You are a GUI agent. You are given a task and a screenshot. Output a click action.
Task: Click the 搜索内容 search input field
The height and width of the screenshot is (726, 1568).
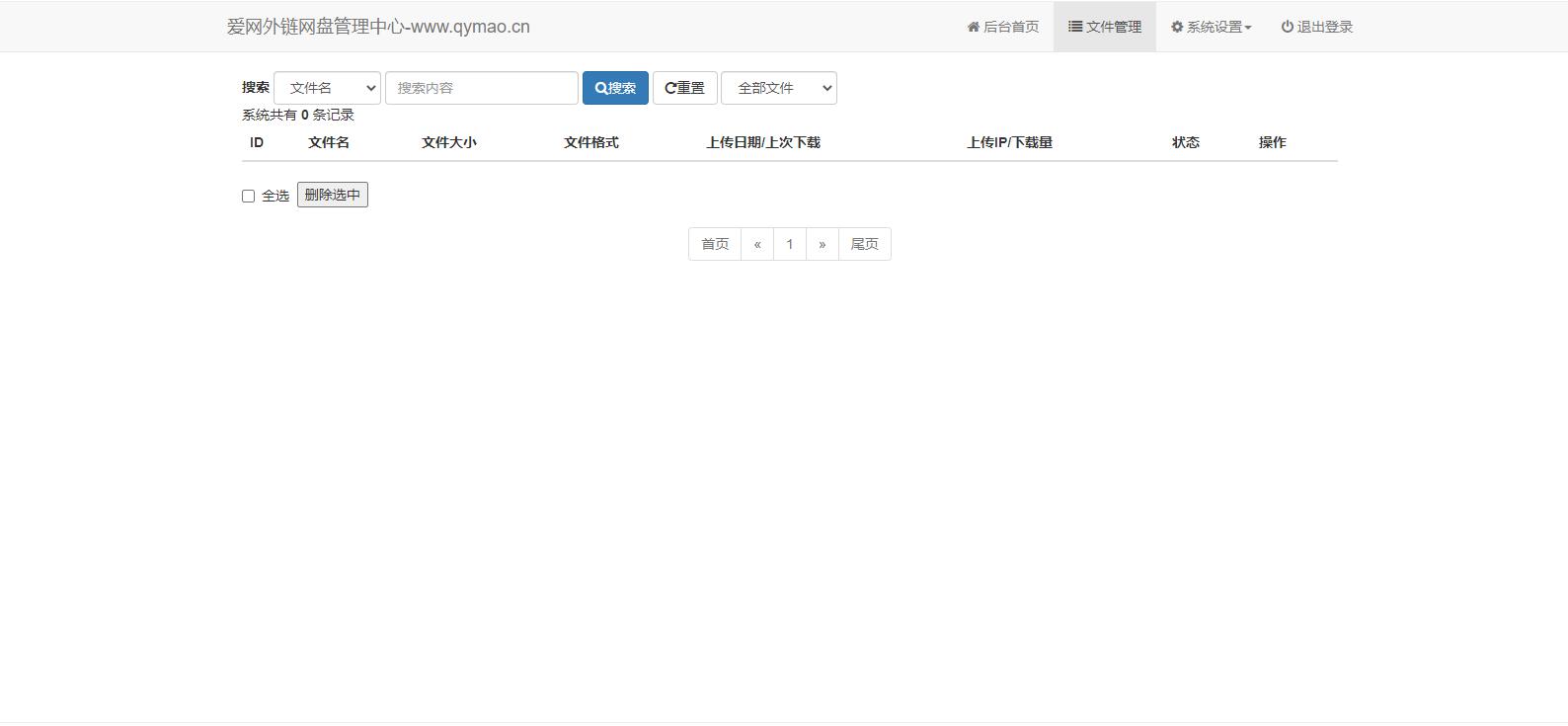point(481,88)
